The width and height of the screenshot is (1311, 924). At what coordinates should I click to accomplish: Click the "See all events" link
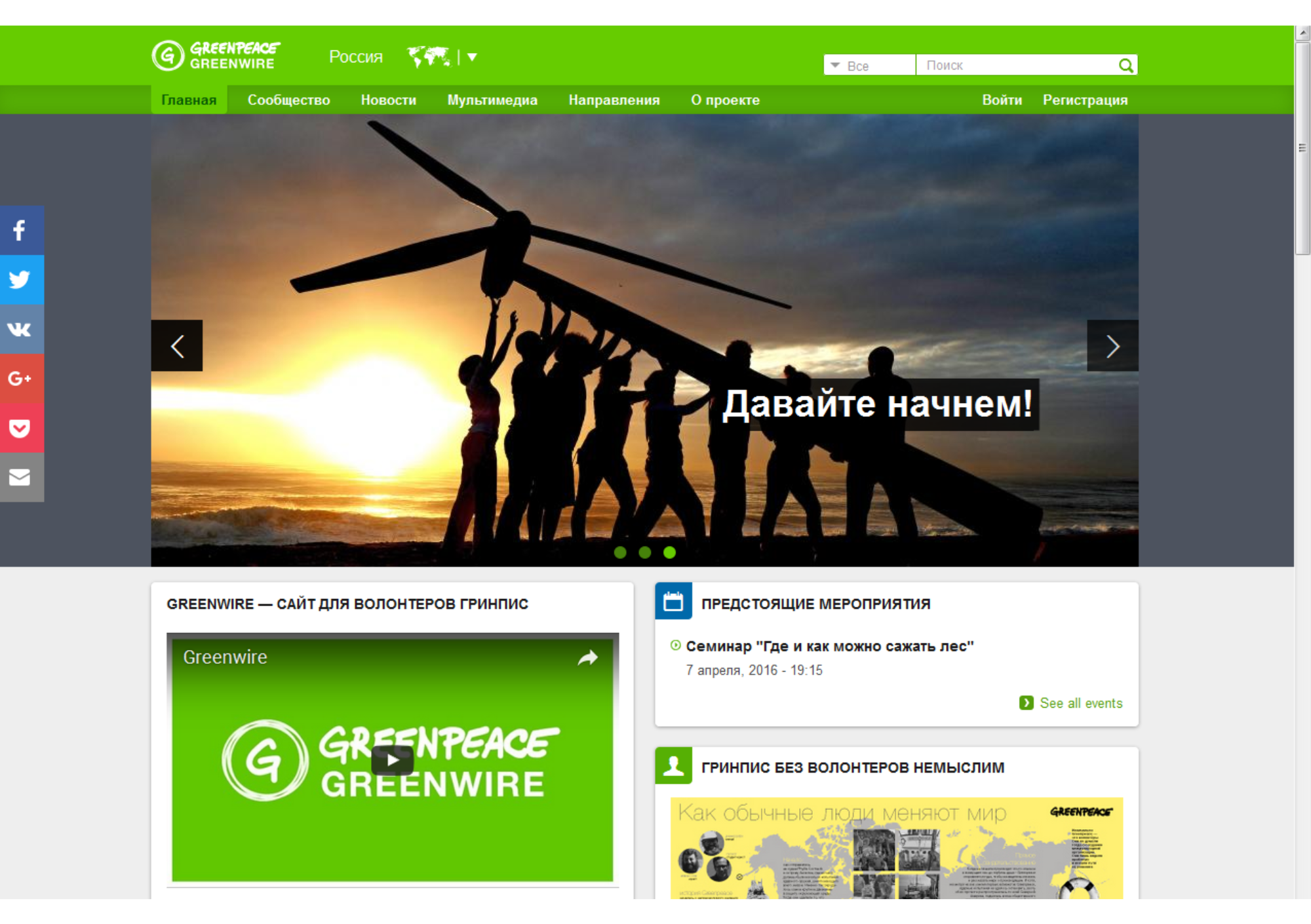click(1080, 703)
